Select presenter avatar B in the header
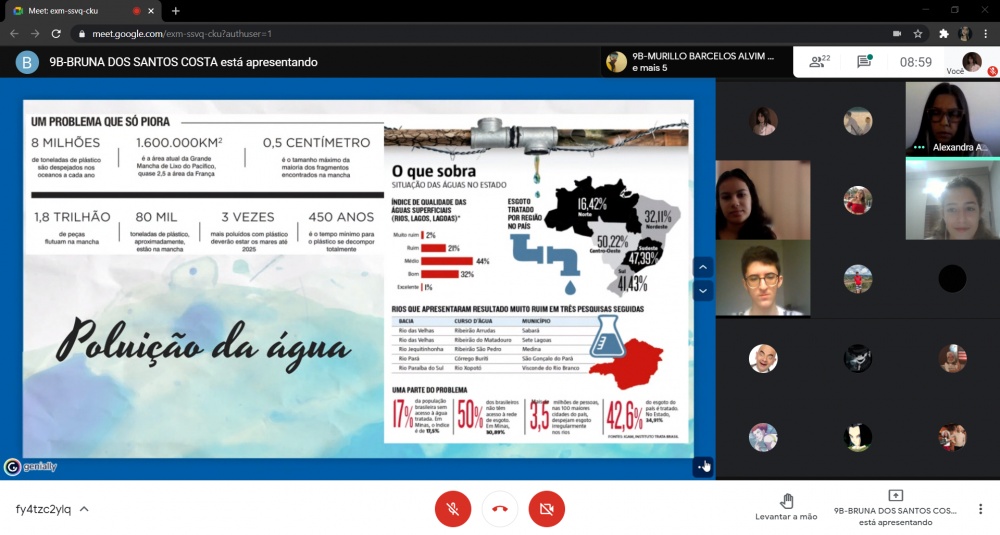Image resolution: width=1000 pixels, height=535 pixels. (x=27, y=62)
